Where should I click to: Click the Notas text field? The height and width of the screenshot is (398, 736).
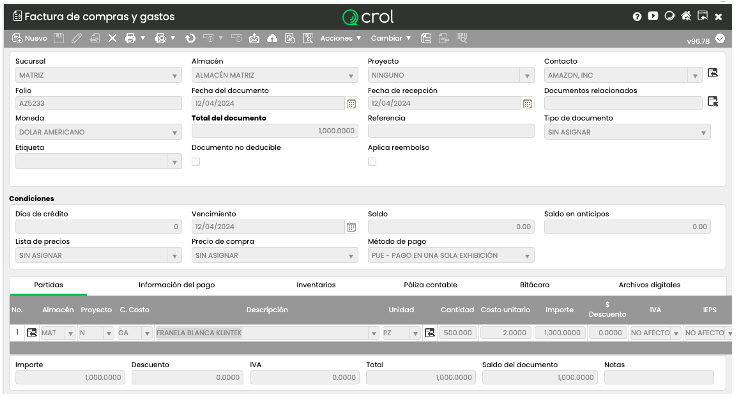(659, 377)
